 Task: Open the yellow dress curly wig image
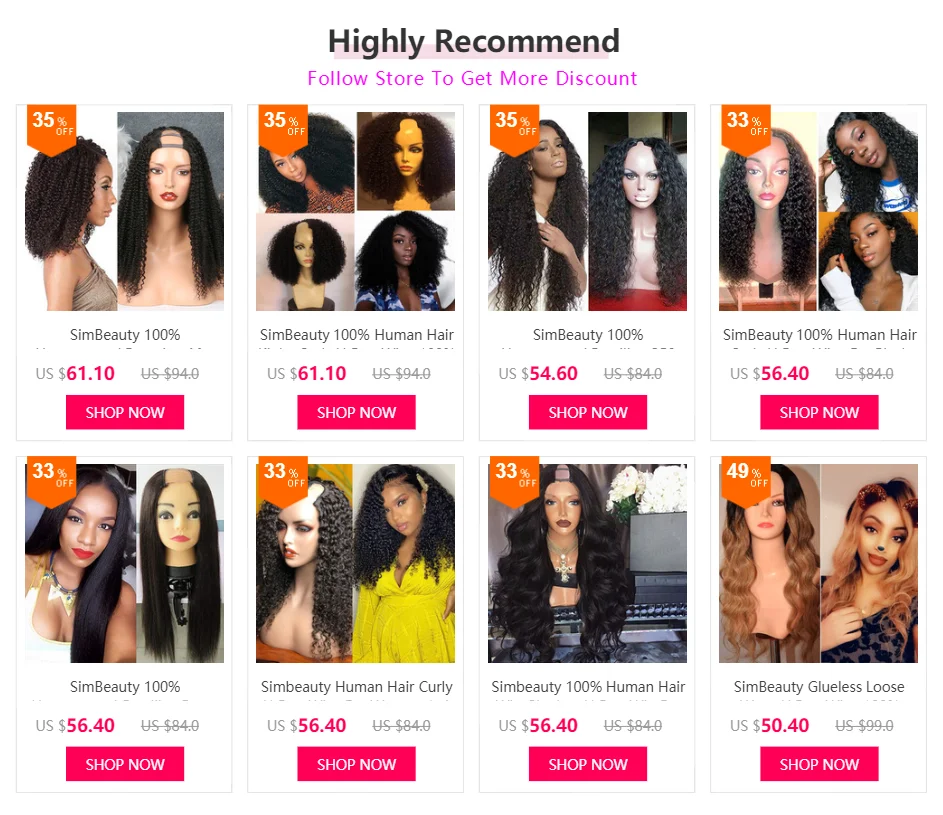[355, 563]
